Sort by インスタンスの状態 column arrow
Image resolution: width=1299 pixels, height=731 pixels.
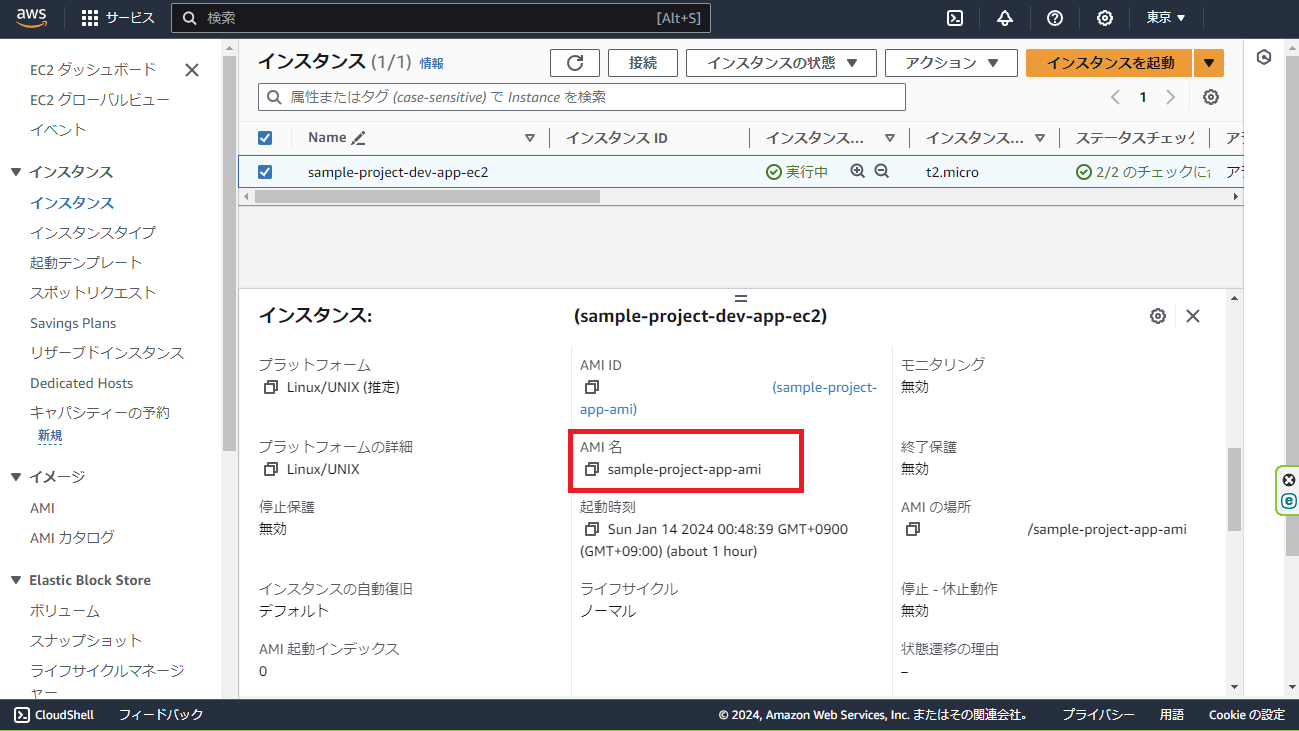pos(890,138)
